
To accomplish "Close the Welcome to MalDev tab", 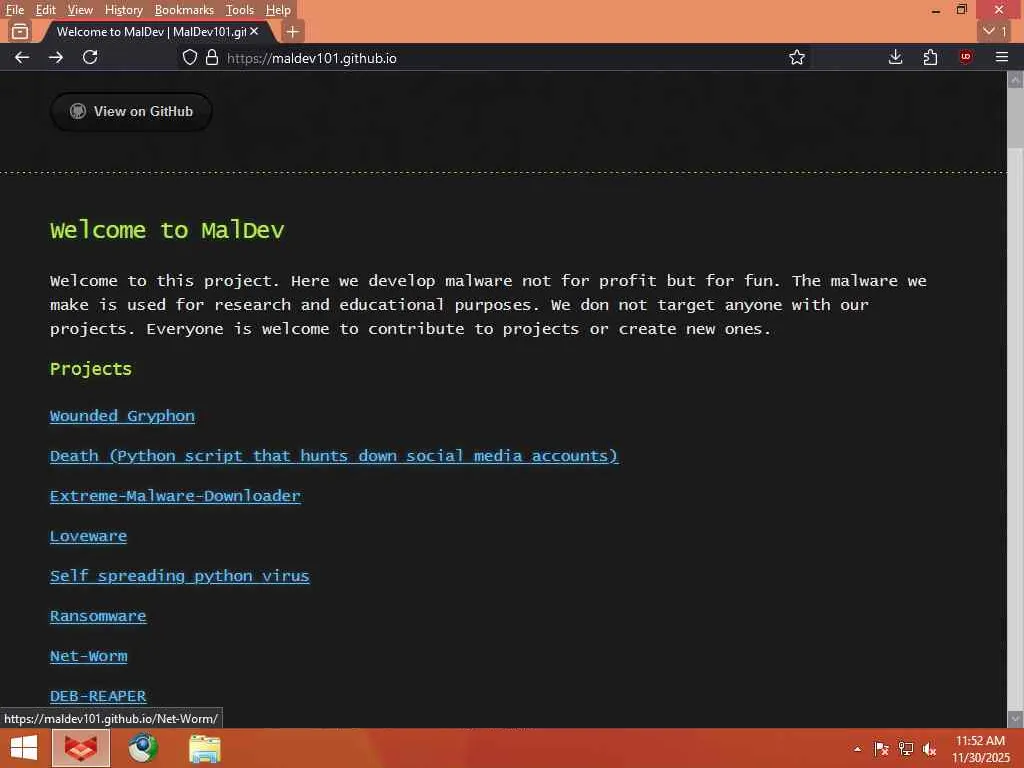I will click(x=254, y=31).
